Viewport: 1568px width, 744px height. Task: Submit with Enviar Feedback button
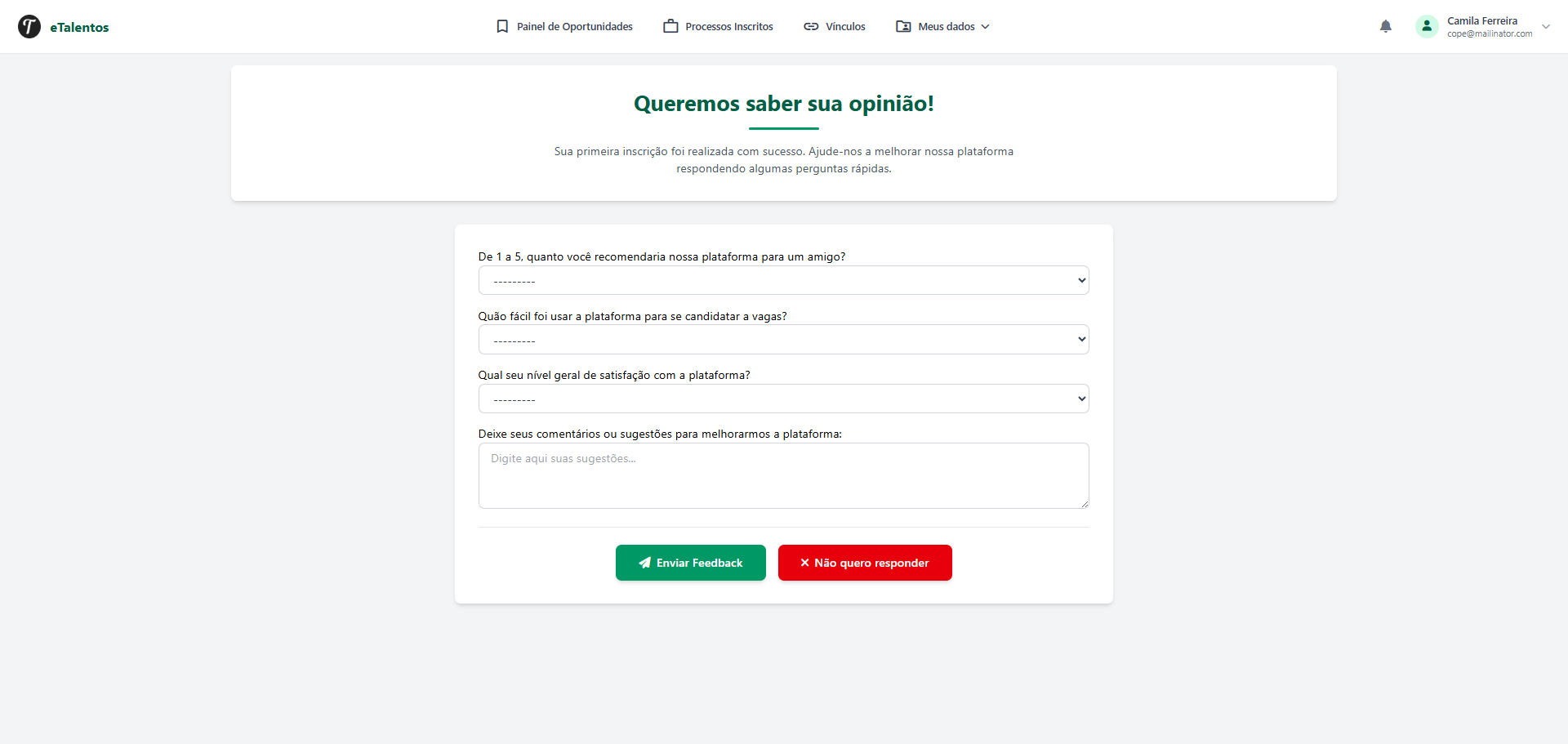691,563
